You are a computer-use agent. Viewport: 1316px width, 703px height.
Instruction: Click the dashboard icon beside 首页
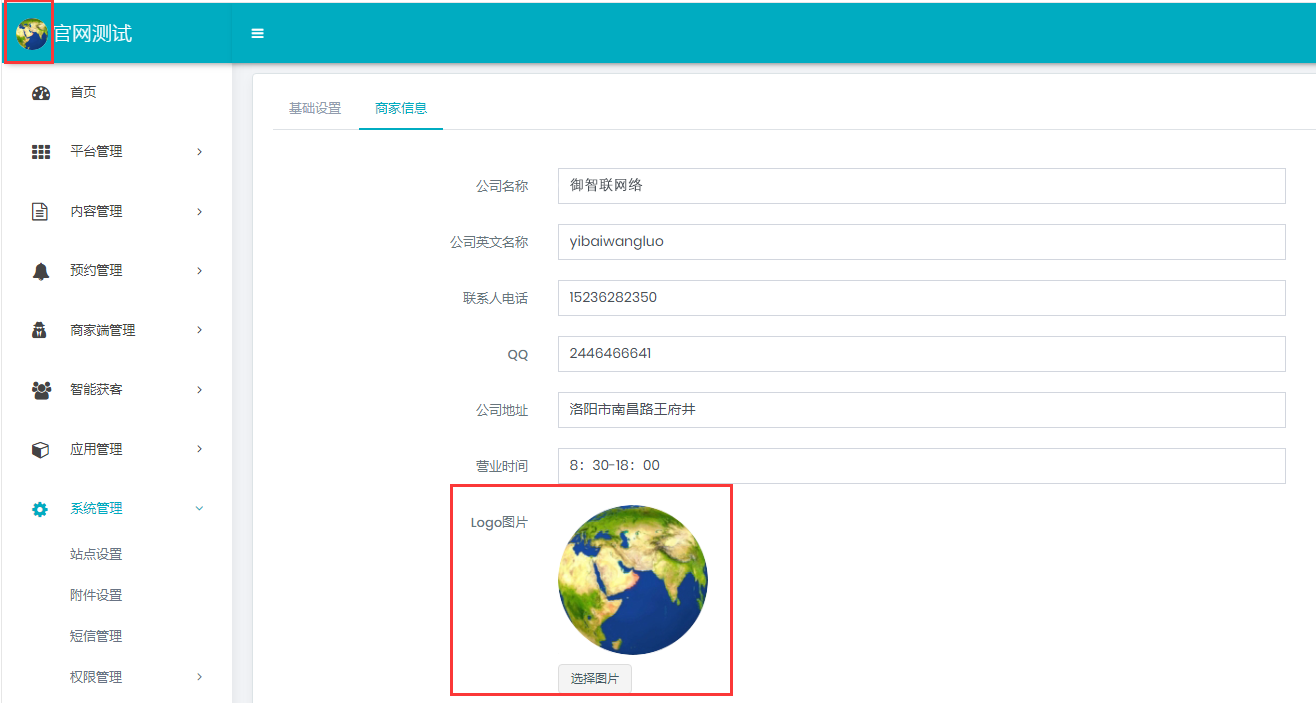(x=41, y=93)
